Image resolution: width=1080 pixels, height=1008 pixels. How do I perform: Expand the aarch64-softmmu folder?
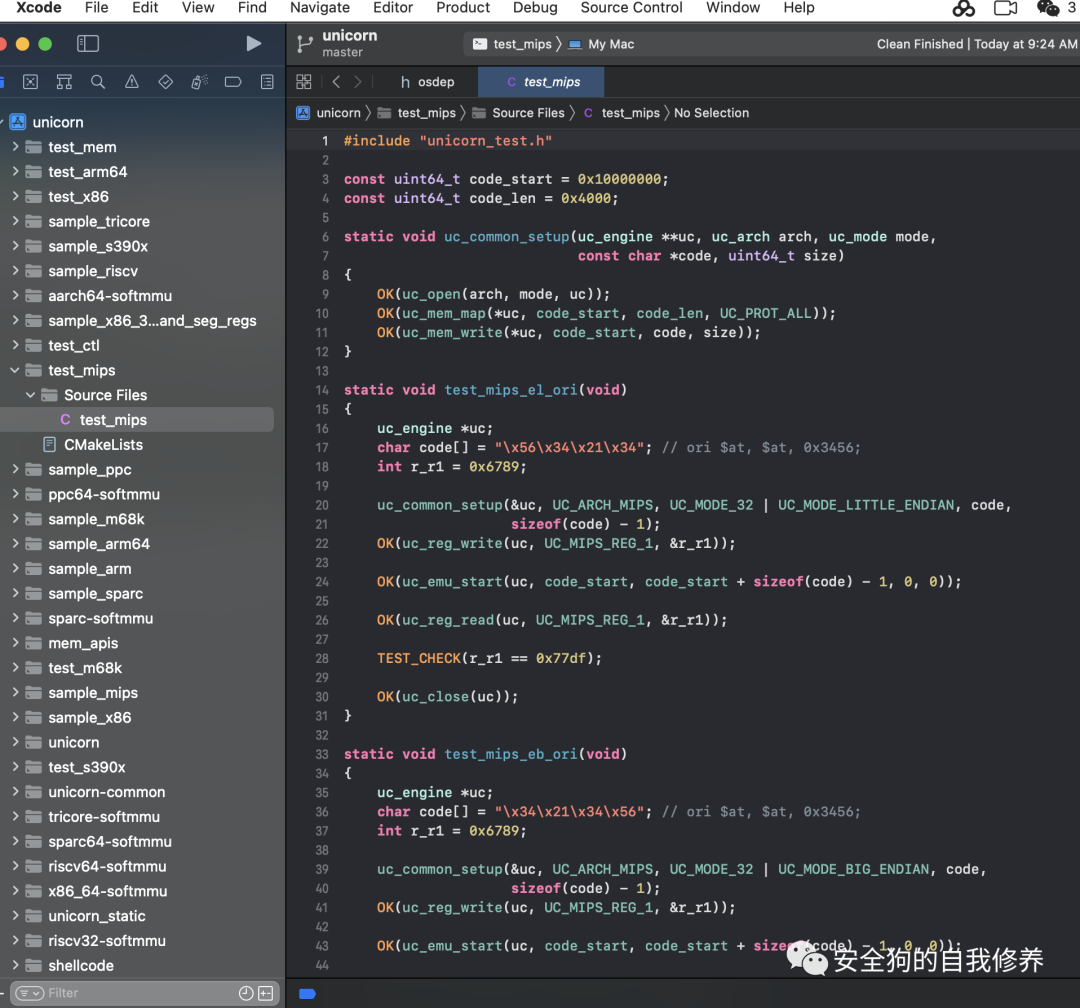[x=15, y=296]
